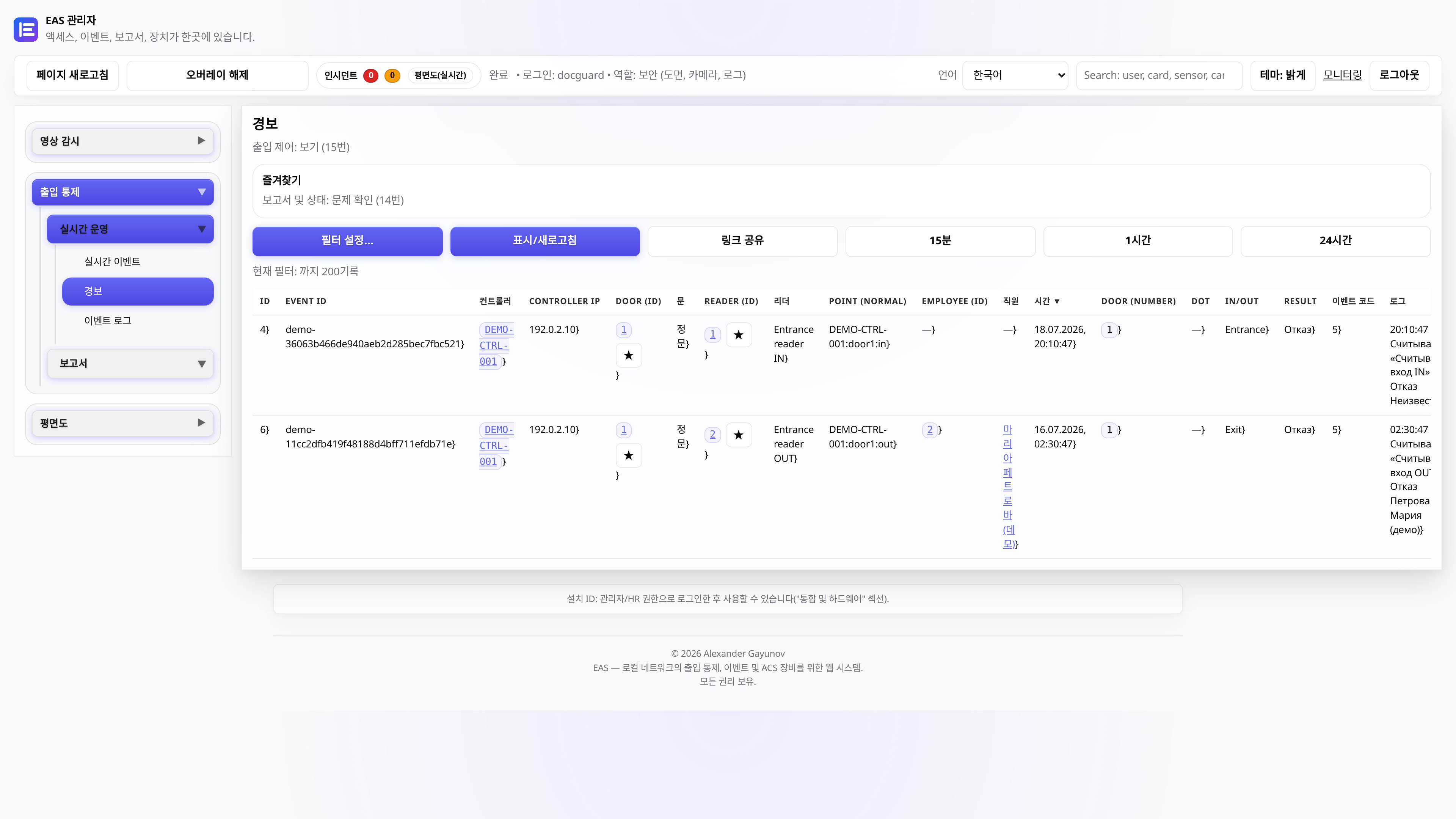
Task: Open 이벤트 로그 in sidebar
Action: pos(107,320)
